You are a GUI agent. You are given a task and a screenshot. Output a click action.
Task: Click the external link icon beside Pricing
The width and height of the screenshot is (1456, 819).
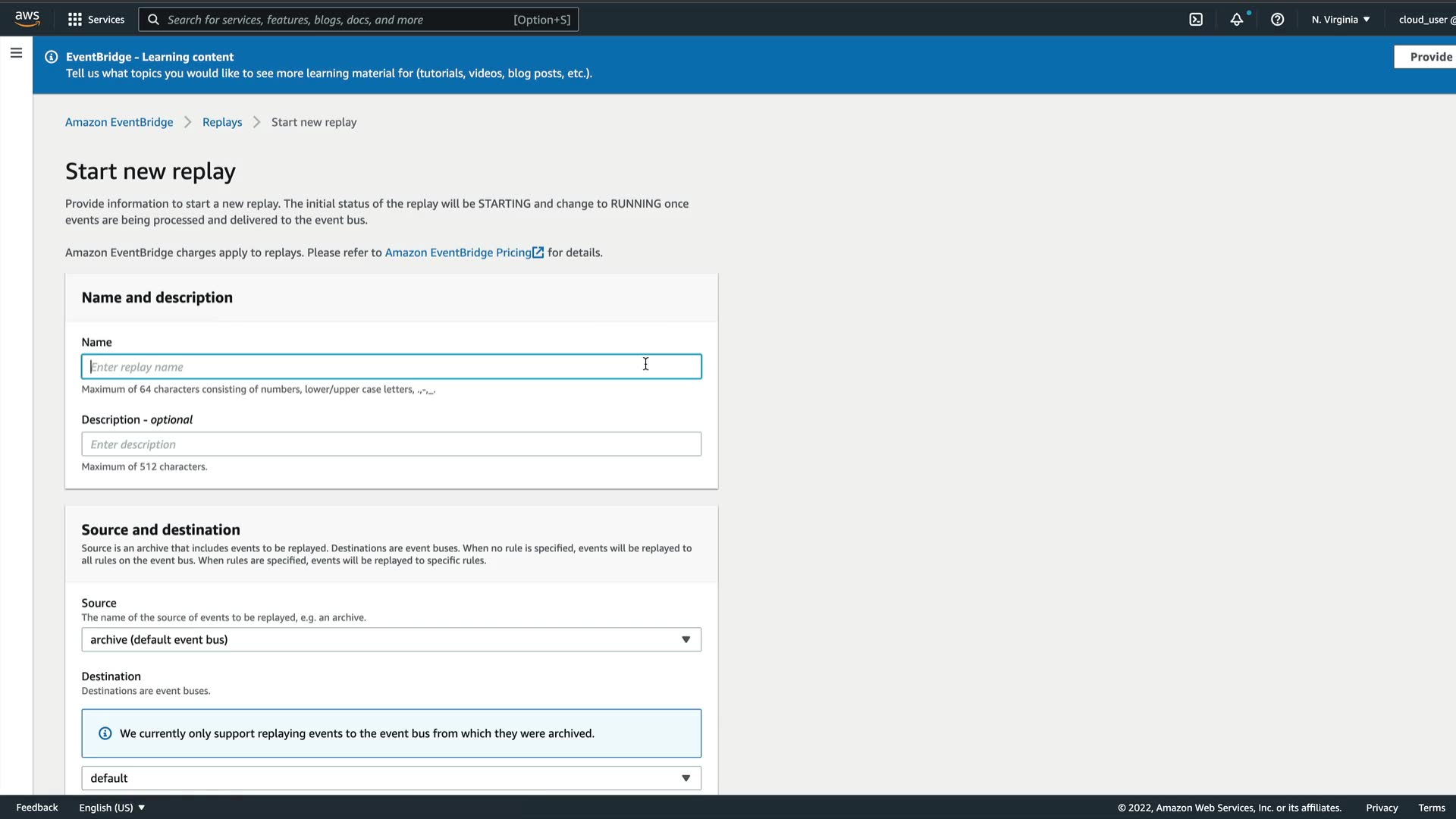pos(538,253)
